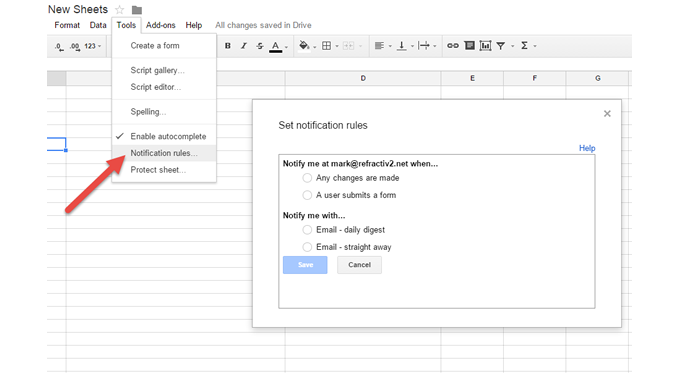
Task: Decrease decimal places
Action: pyautogui.click(x=59, y=46)
